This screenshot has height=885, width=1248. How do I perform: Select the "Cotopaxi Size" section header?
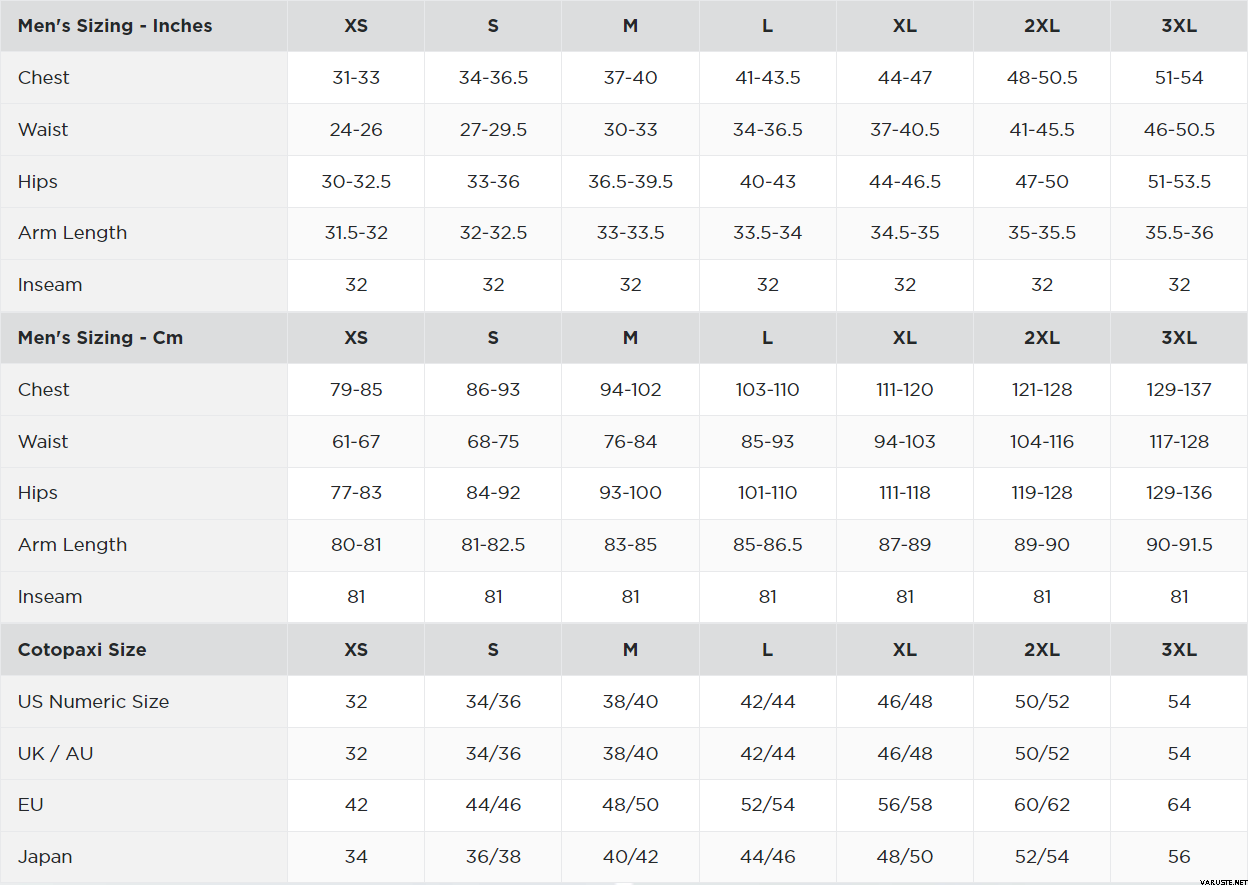coord(82,650)
